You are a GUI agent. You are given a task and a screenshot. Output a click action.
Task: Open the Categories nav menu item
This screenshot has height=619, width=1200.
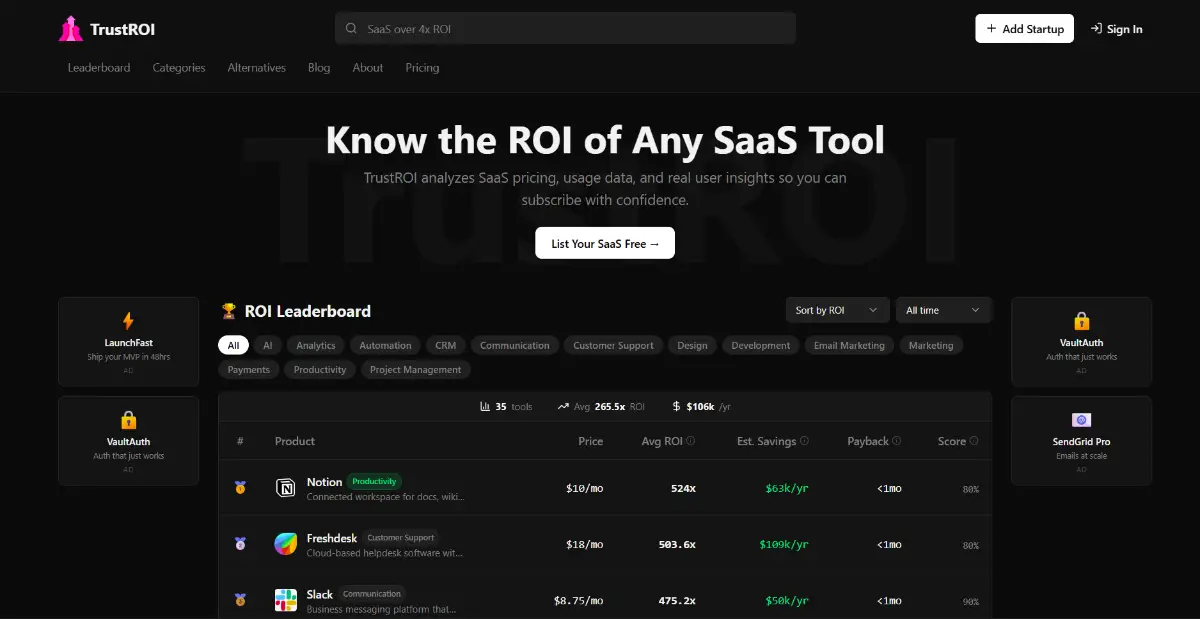[x=179, y=68]
